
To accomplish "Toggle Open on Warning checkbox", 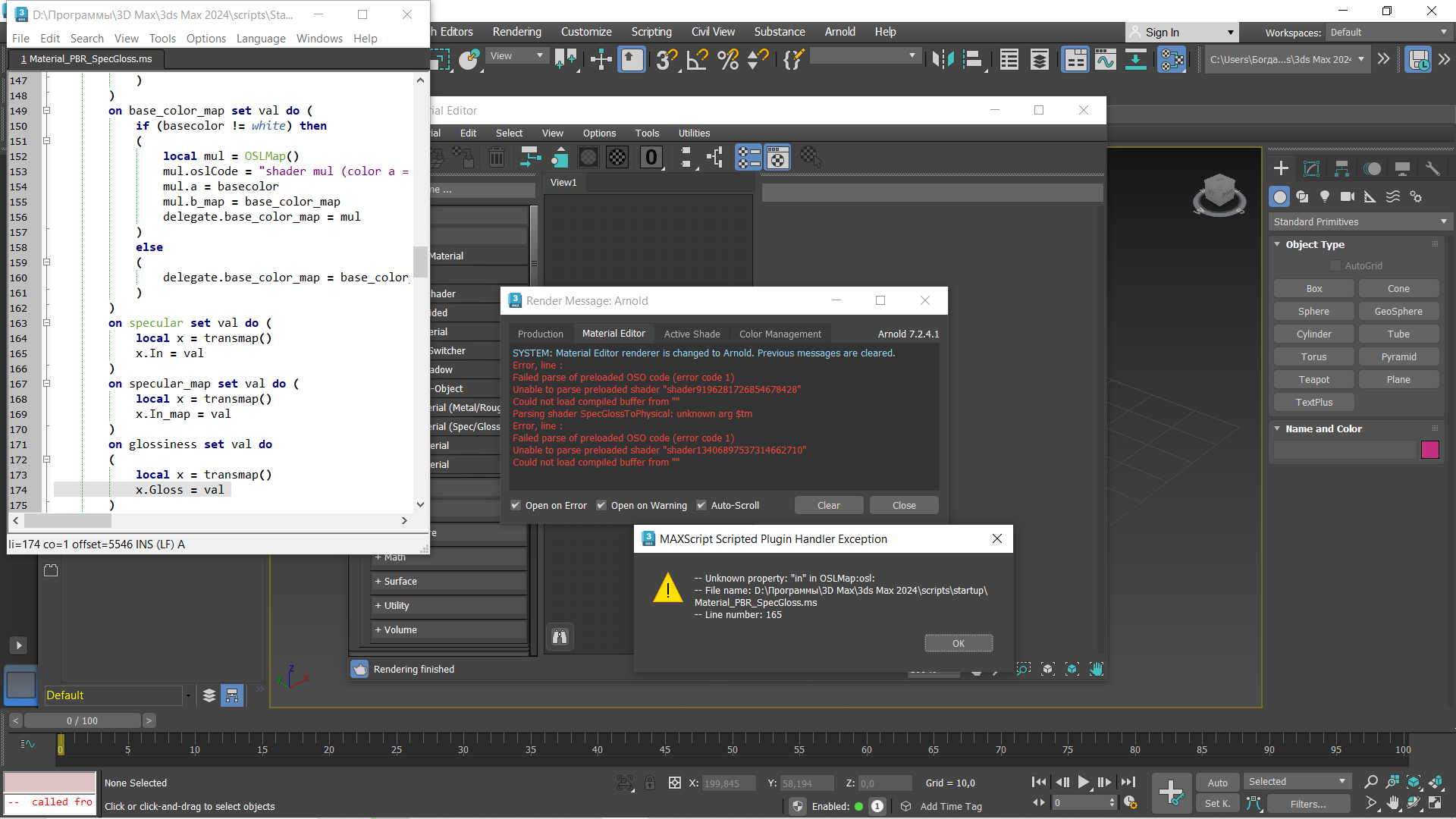I will click(601, 505).
